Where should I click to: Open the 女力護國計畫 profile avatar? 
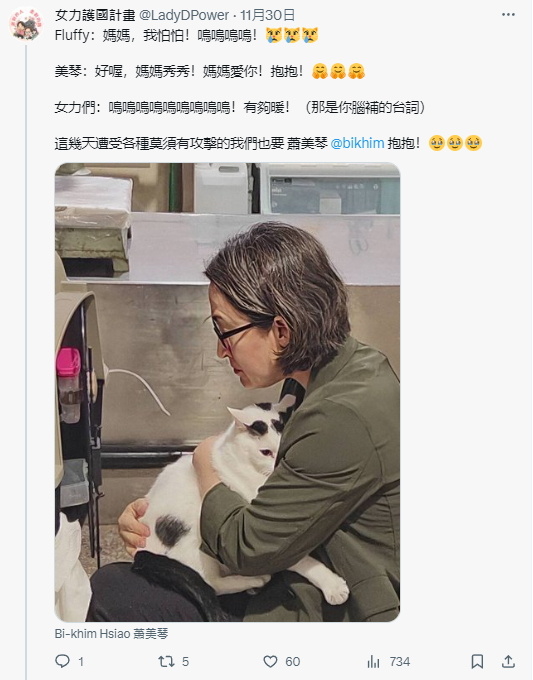[x=26, y=24]
